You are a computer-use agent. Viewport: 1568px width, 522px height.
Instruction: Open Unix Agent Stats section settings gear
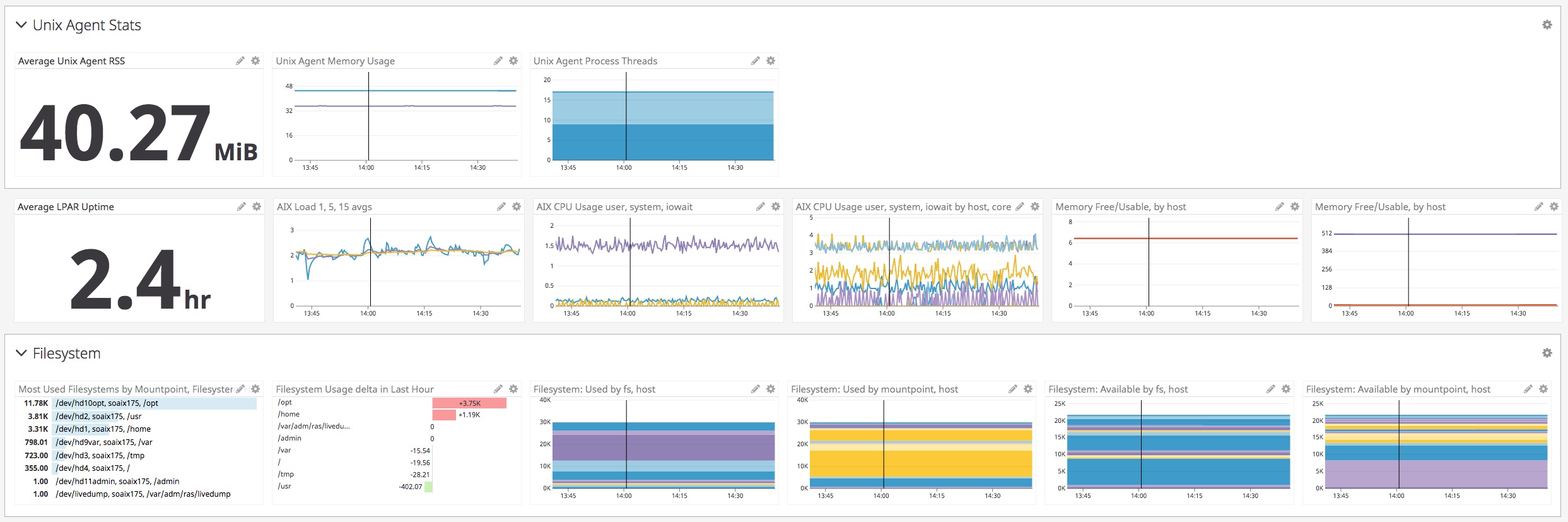pyautogui.click(x=1547, y=25)
